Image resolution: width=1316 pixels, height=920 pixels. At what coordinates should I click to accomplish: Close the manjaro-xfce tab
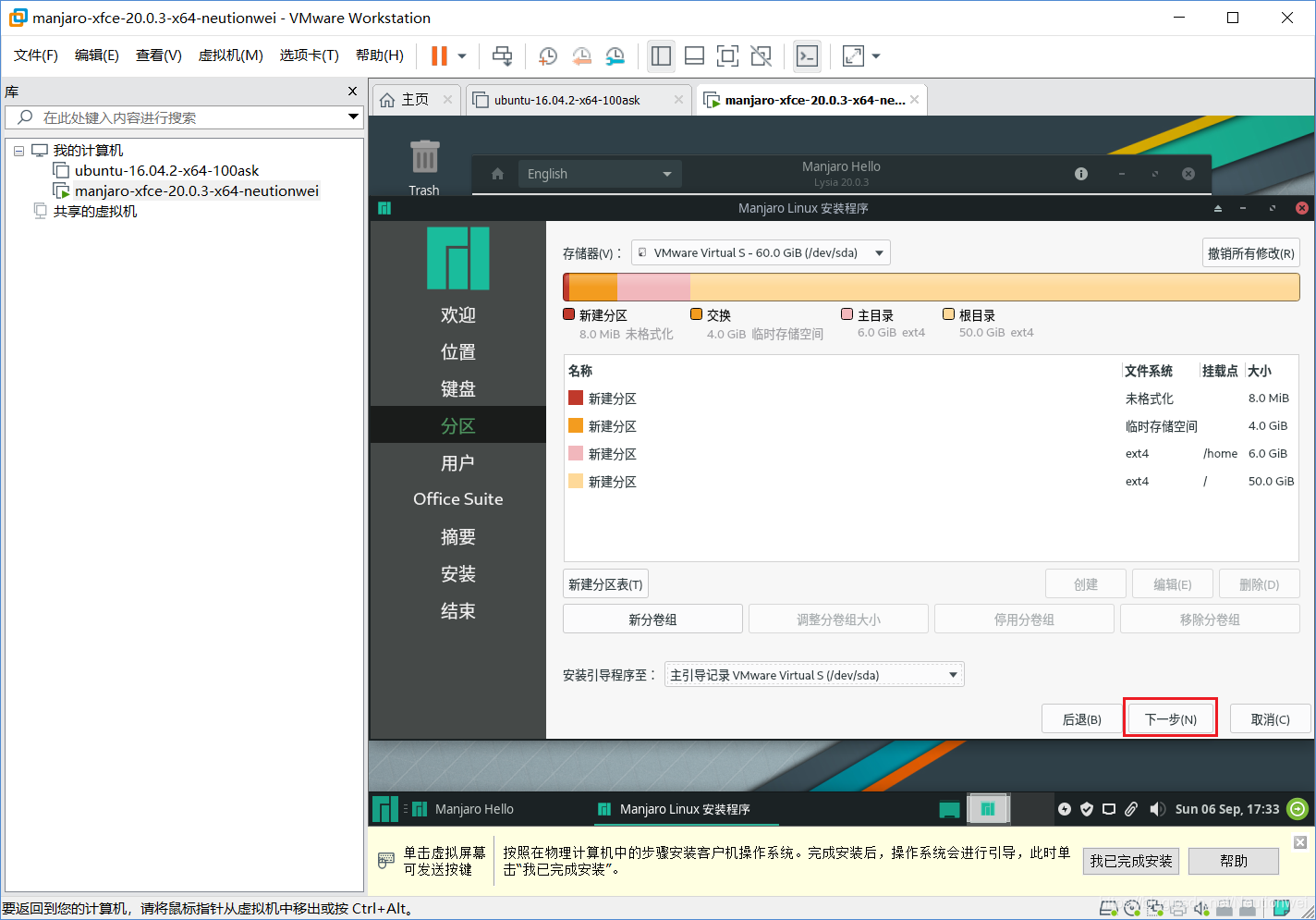(x=914, y=99)
